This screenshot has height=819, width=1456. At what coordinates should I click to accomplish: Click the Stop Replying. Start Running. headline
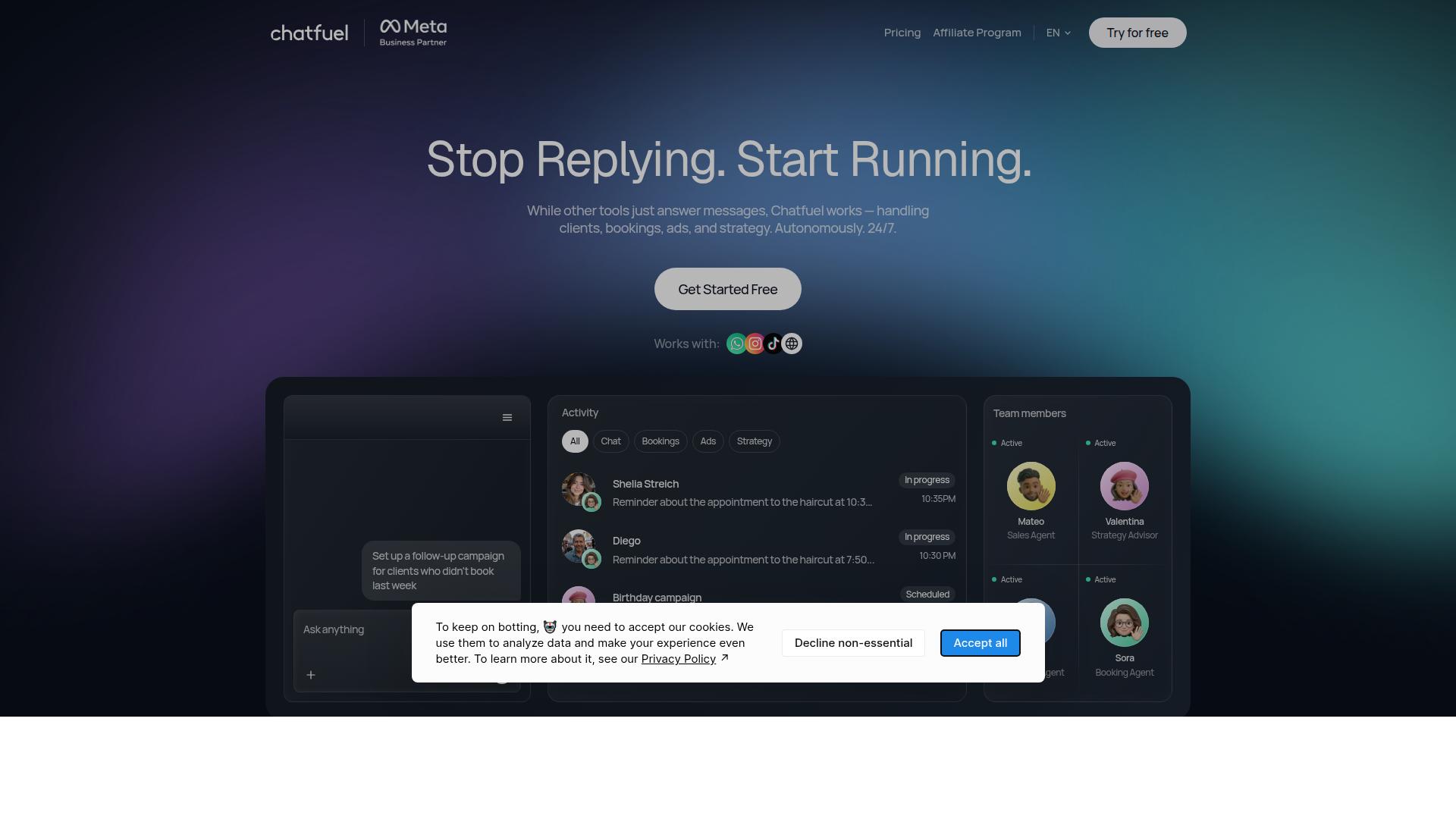coord(729,159)
